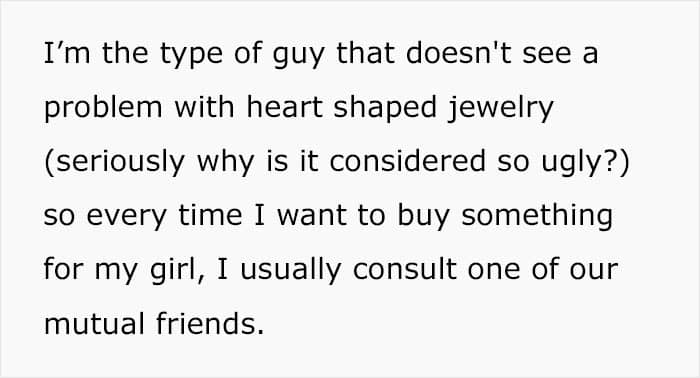The width and height of the screenshot is (700, 378).
Task: Click the word "type" in first line
Action: tap(191, 55)
